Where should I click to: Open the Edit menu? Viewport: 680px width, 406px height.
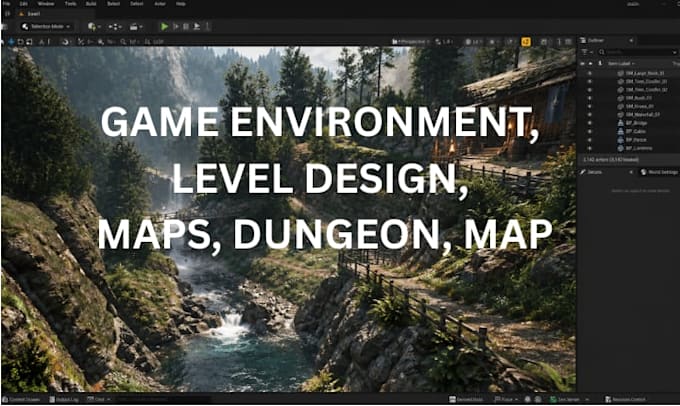click(24, 4)
